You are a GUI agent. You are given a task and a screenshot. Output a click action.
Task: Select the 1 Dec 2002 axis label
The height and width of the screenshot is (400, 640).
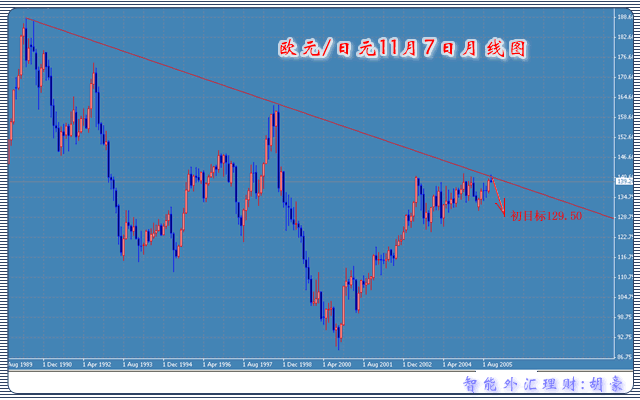tap(417, 362)
